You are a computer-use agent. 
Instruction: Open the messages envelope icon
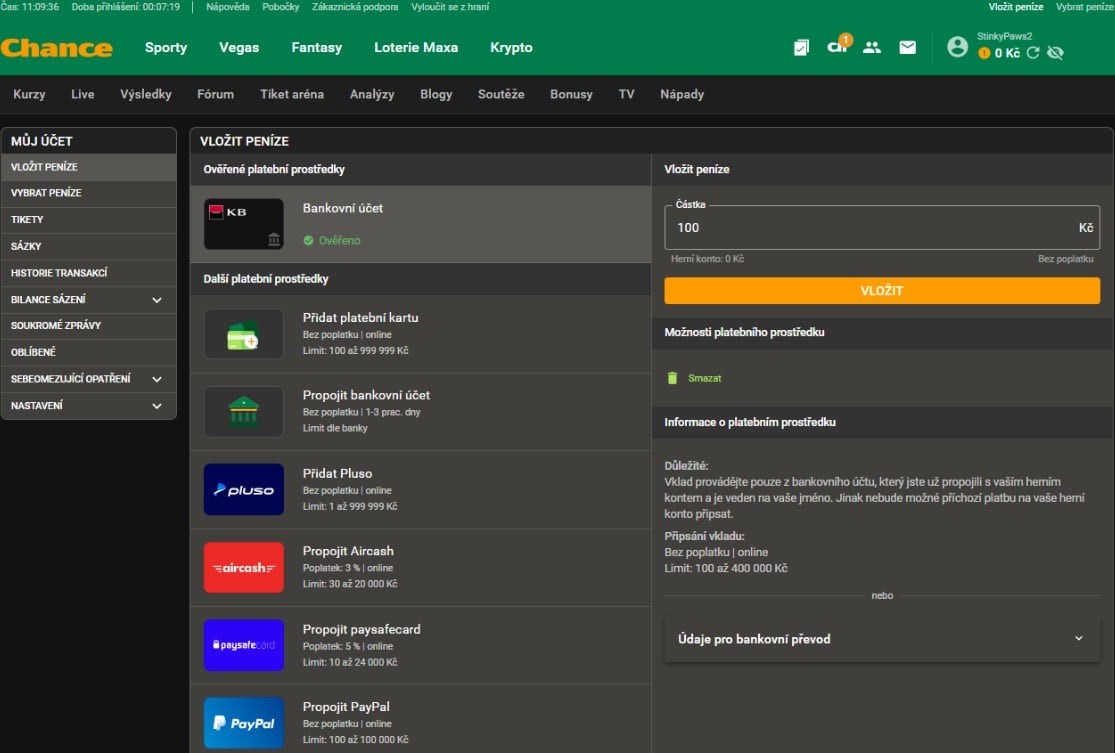pyautogui.click(x=907, y=48)
